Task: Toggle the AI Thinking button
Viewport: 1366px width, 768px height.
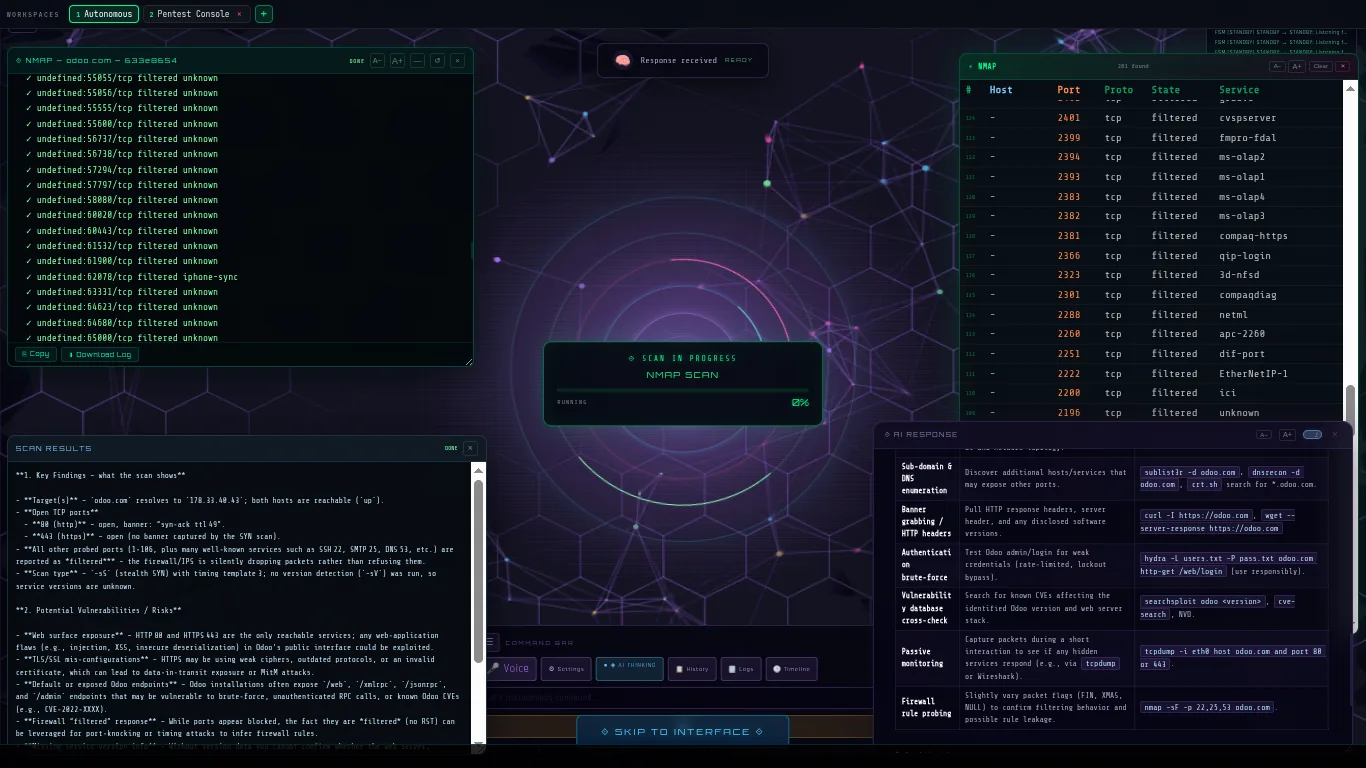Action: 629,669
